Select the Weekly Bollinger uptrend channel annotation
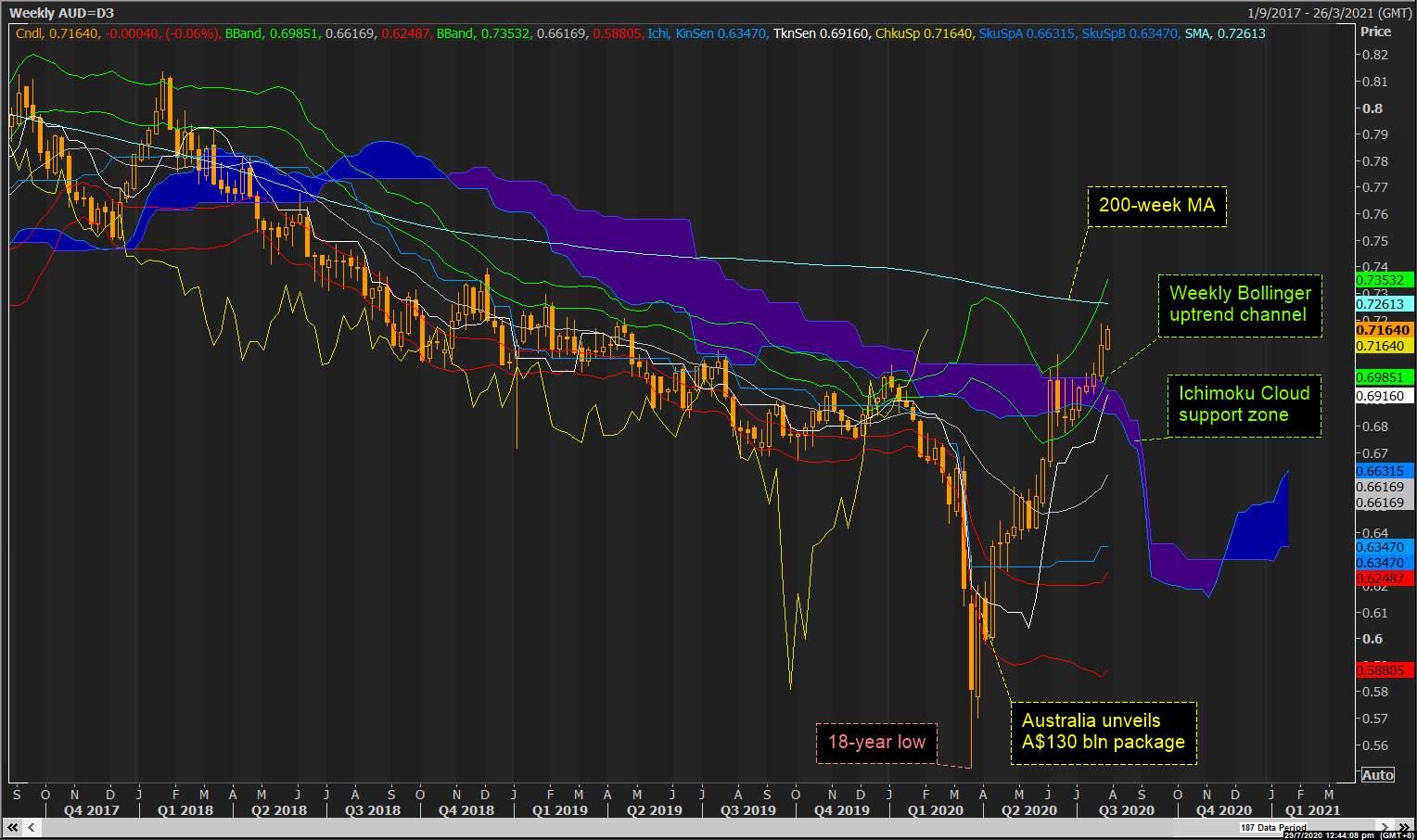The width and height of the screenshot is (1417, 840). point(1240,304)
